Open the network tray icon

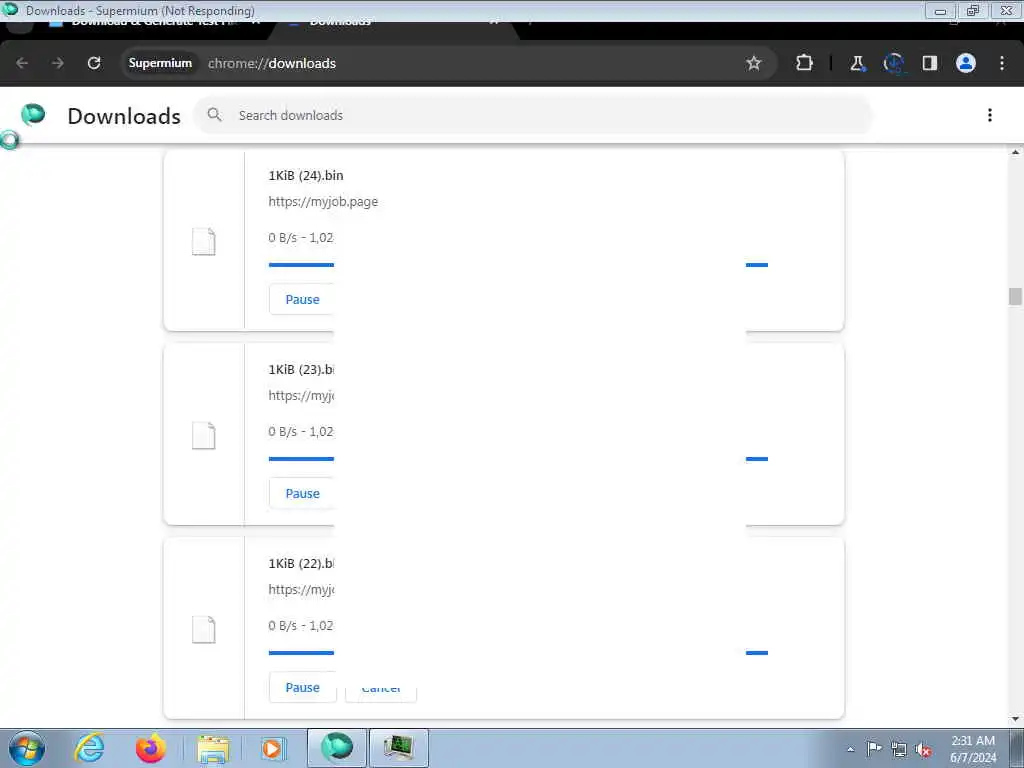(x=899, y=749)
